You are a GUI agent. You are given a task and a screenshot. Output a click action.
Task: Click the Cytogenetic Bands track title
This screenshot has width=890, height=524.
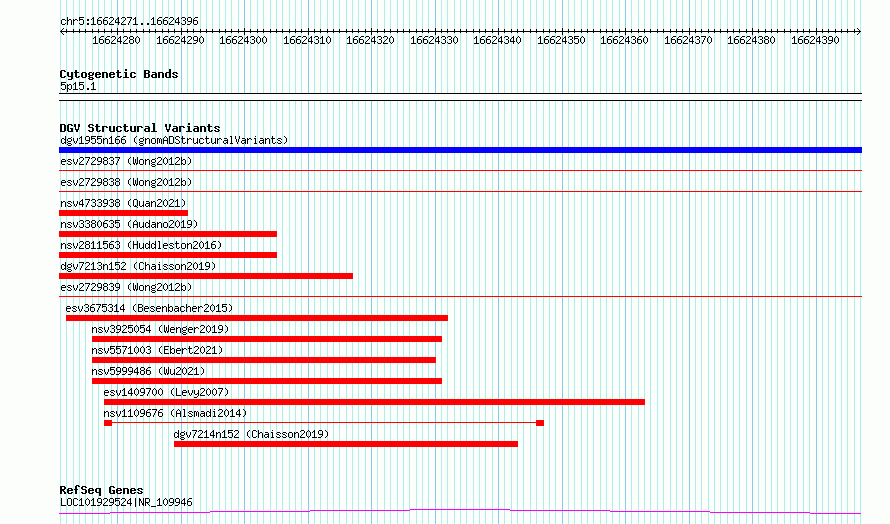click(x=119, y=74)
